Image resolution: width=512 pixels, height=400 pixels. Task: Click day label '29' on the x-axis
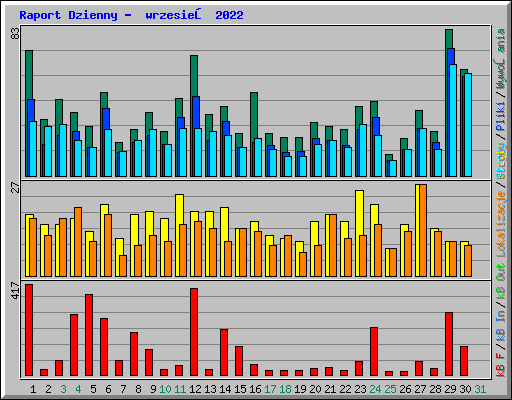[x=450, y=389]
